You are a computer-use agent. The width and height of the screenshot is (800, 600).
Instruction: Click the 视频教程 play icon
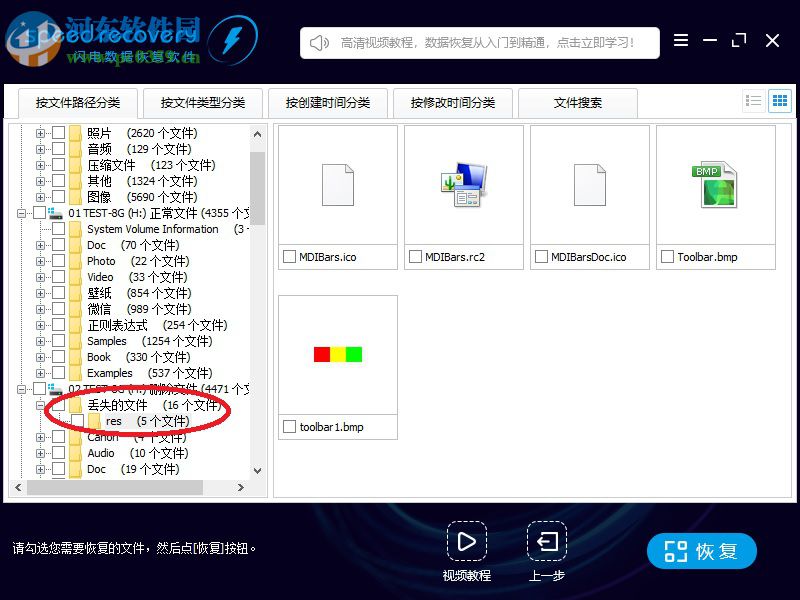467,543
